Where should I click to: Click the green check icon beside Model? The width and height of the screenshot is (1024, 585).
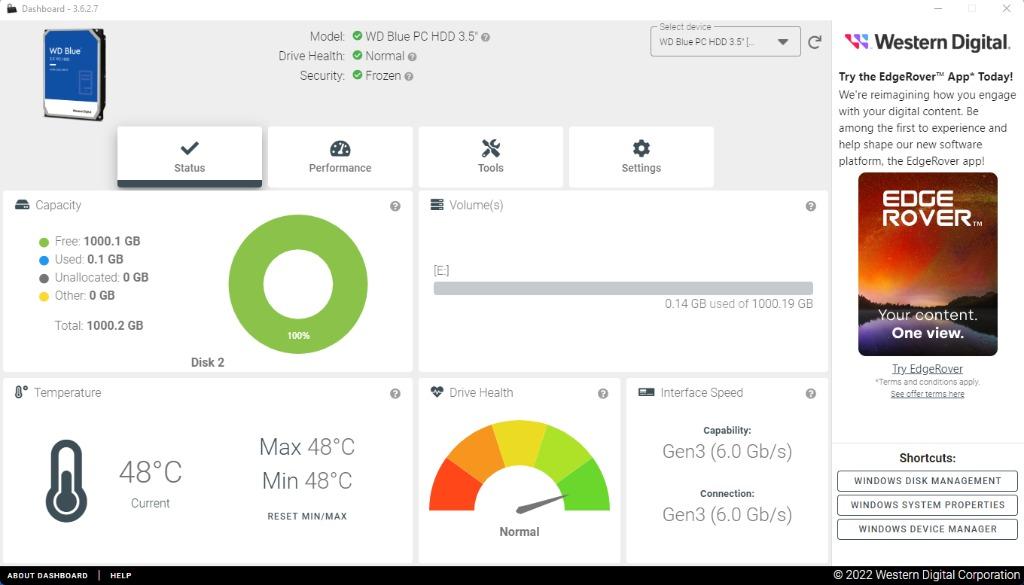[x=357, y=36]
